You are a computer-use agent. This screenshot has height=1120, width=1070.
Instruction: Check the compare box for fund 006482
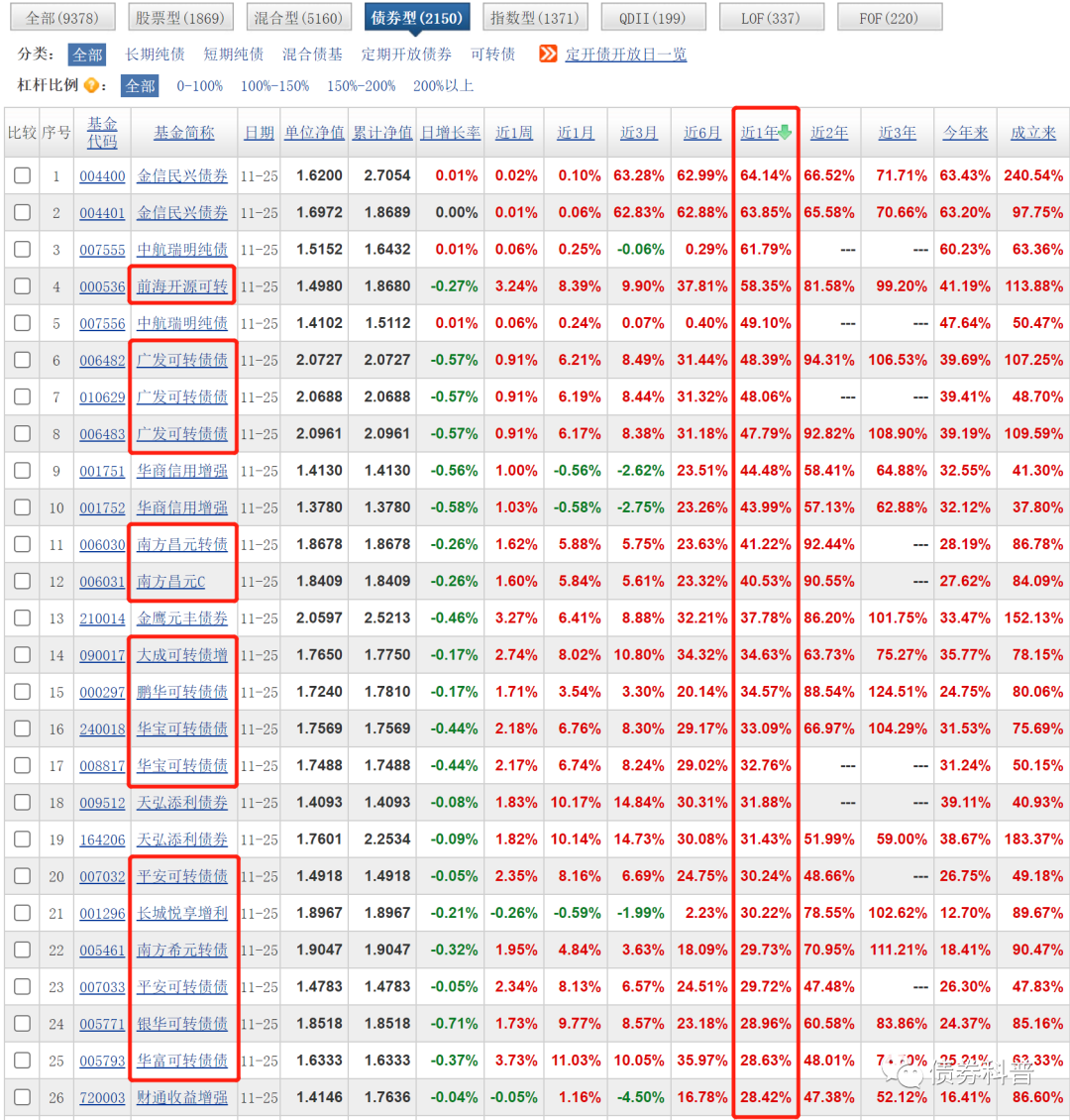22,360
